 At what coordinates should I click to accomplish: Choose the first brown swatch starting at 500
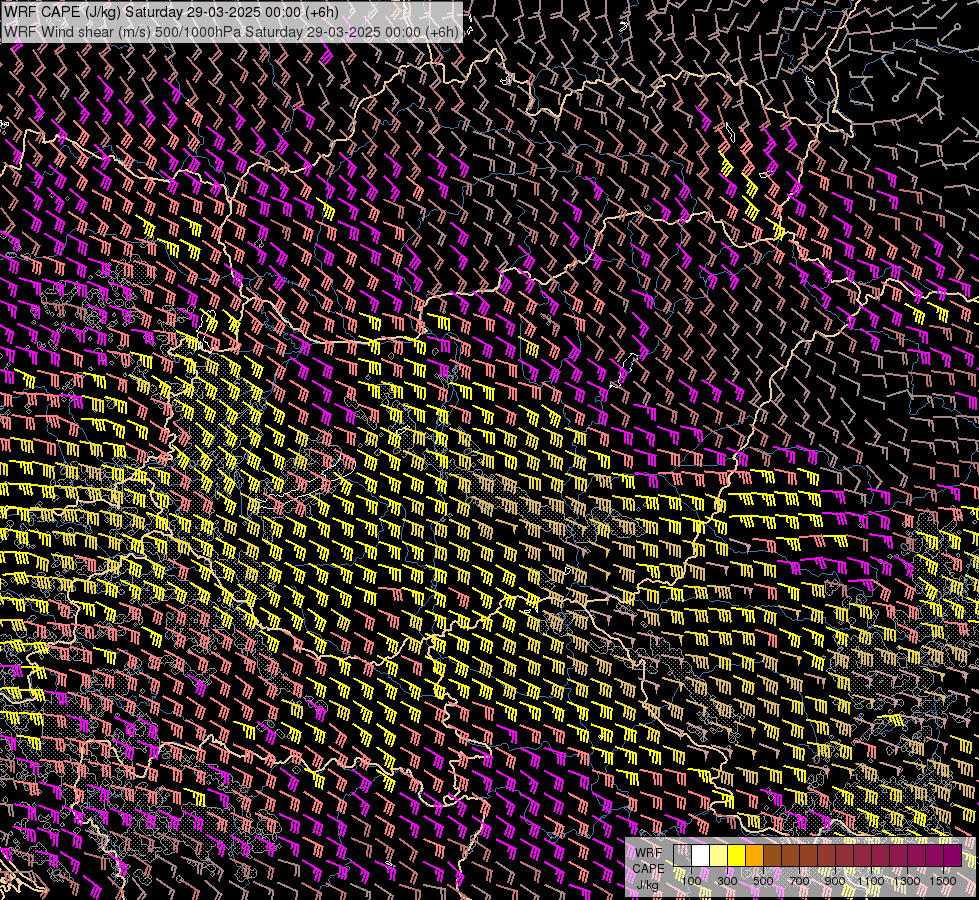coord(772,855)
